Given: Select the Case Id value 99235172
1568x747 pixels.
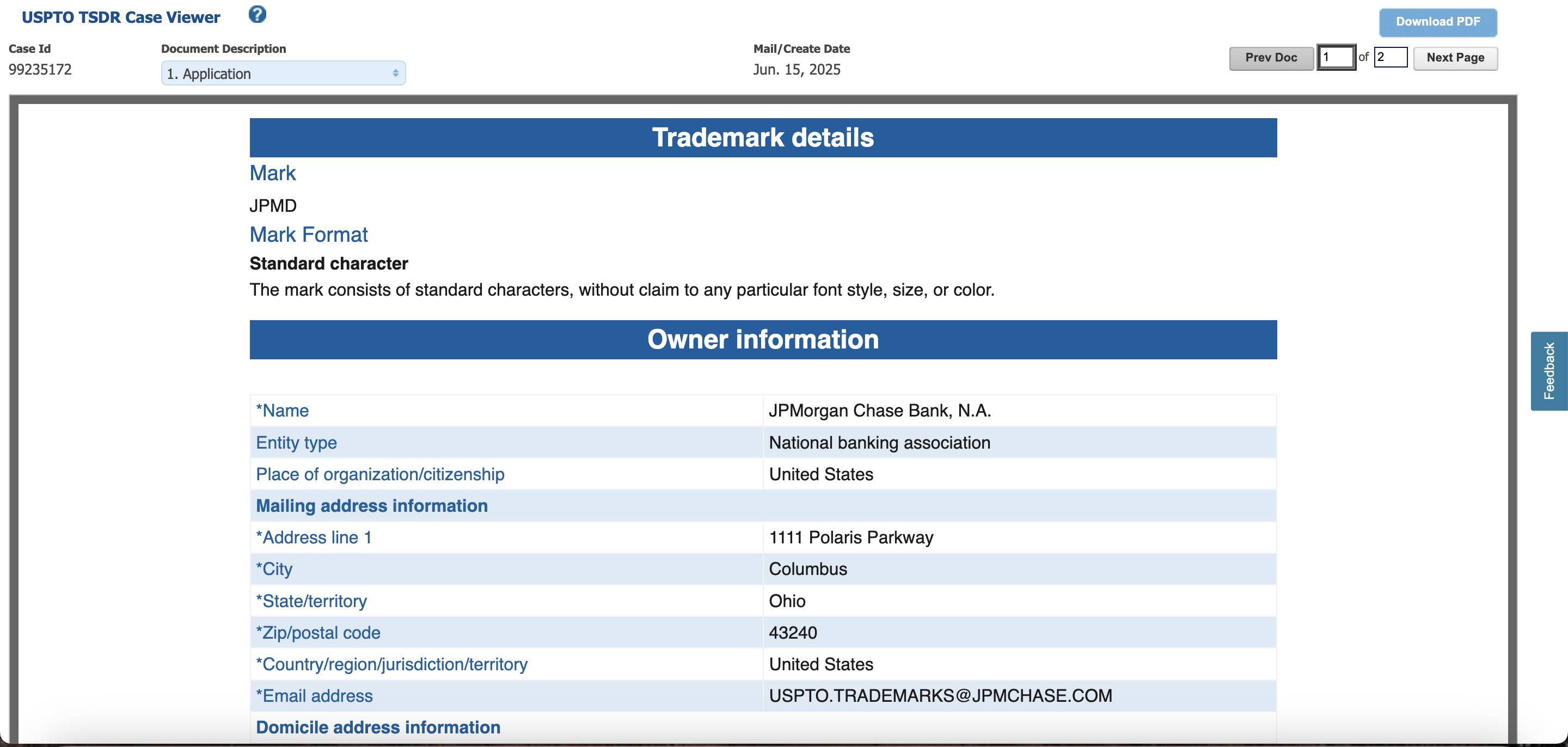Looking at the screenshot, I should [x=40, y=69].
